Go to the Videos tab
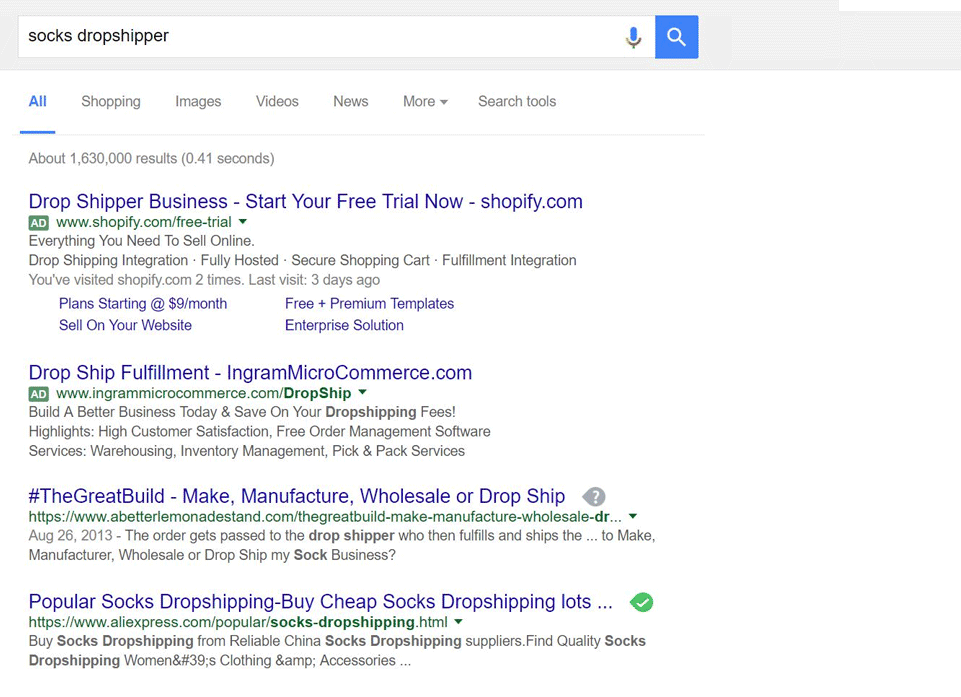Image resolution: width=961 pixels, height=697 pixels. [277, 102]
